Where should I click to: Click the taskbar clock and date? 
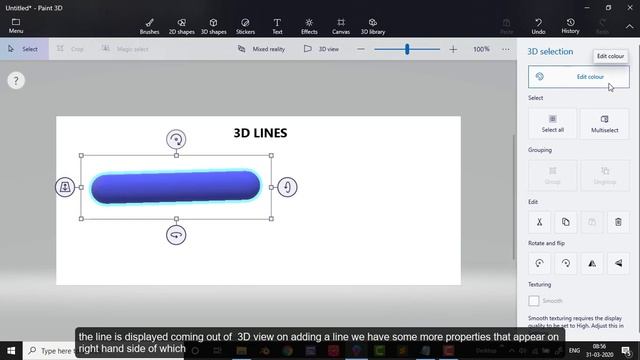tap(599, 351)
